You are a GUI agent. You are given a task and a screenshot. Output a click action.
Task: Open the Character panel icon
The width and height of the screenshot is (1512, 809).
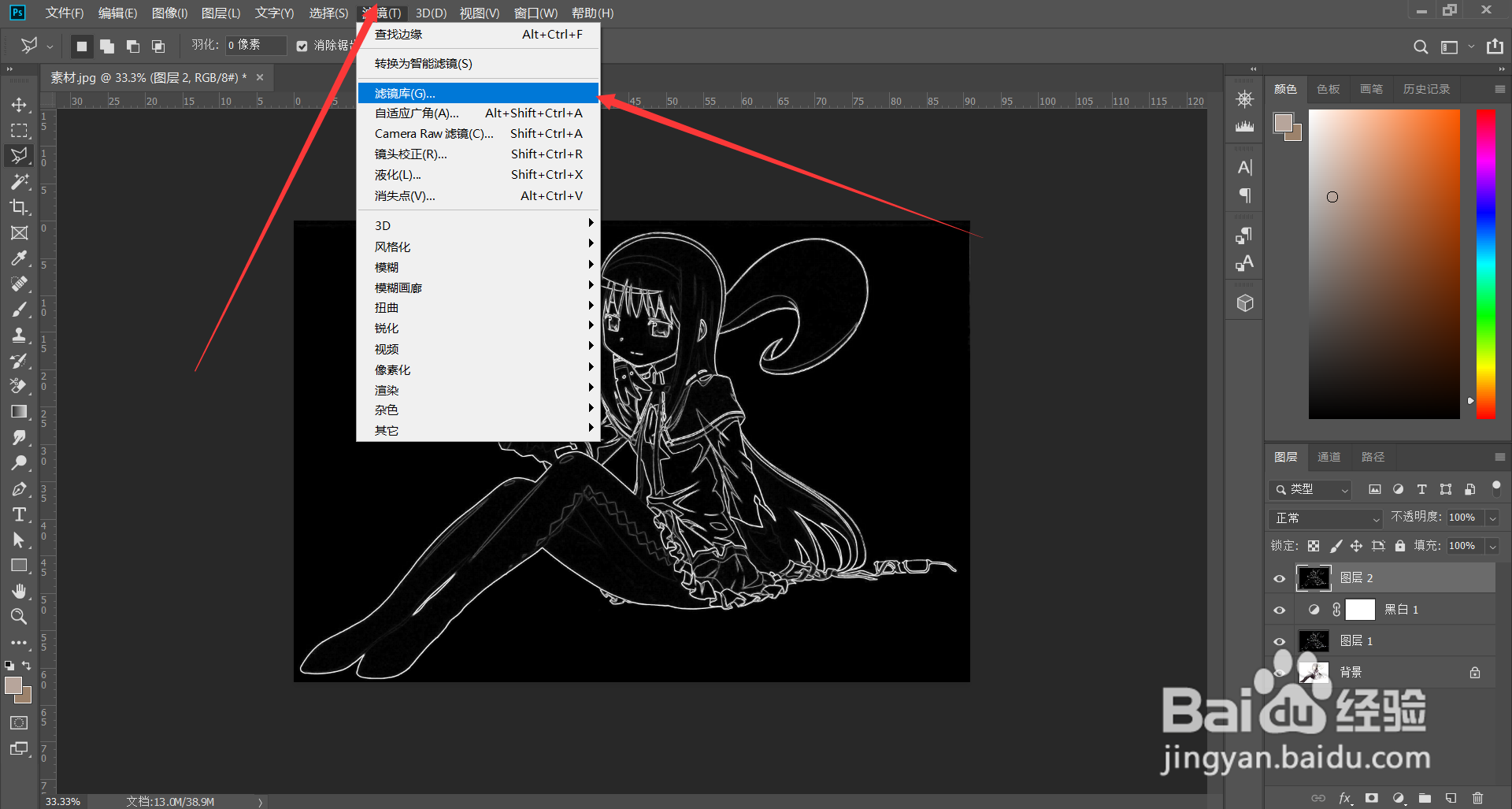pos(1245,167)
